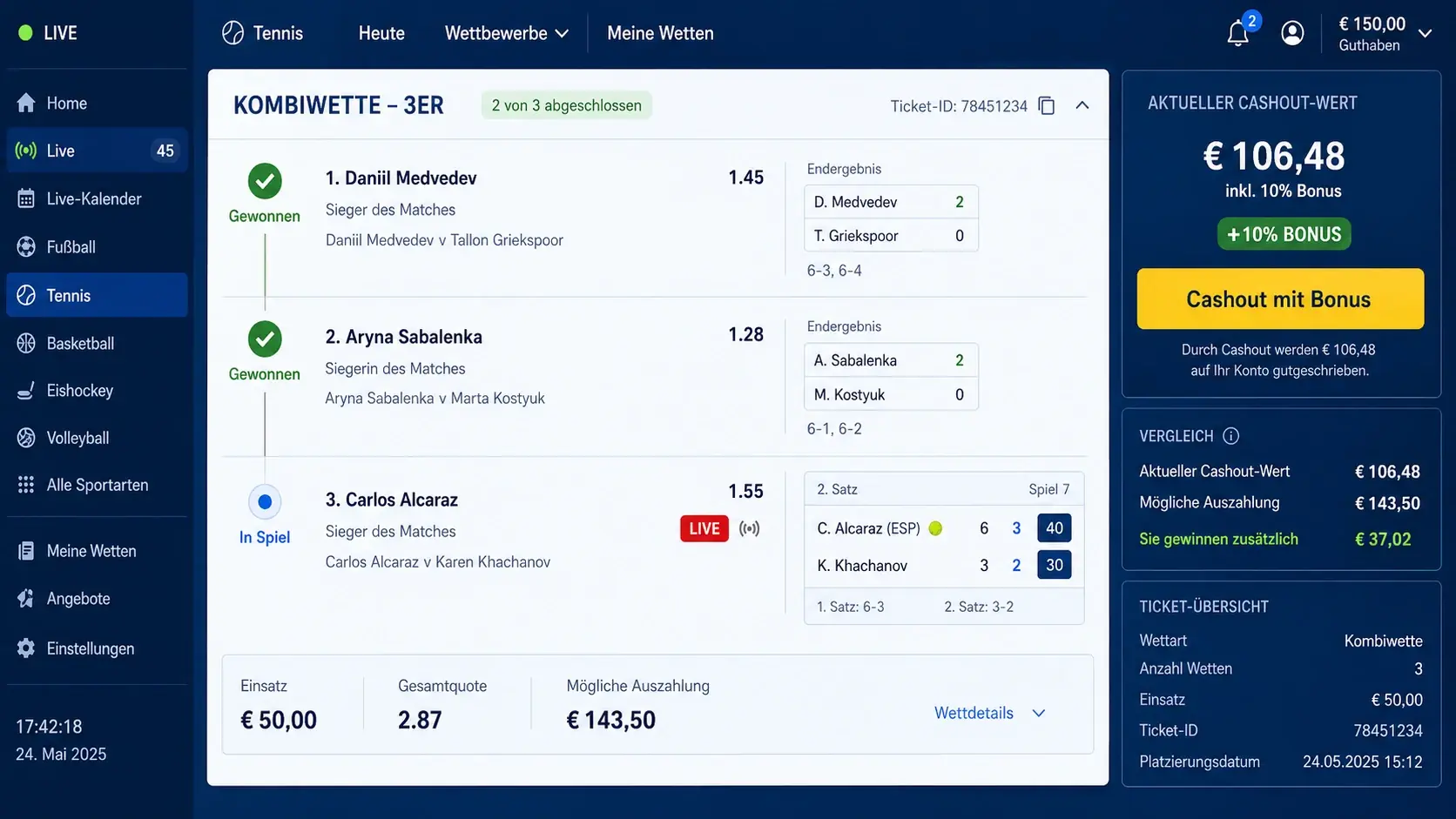1456x819 pixels.
Task: Open the Heute tab in the top bar
Action: point(381,33)
